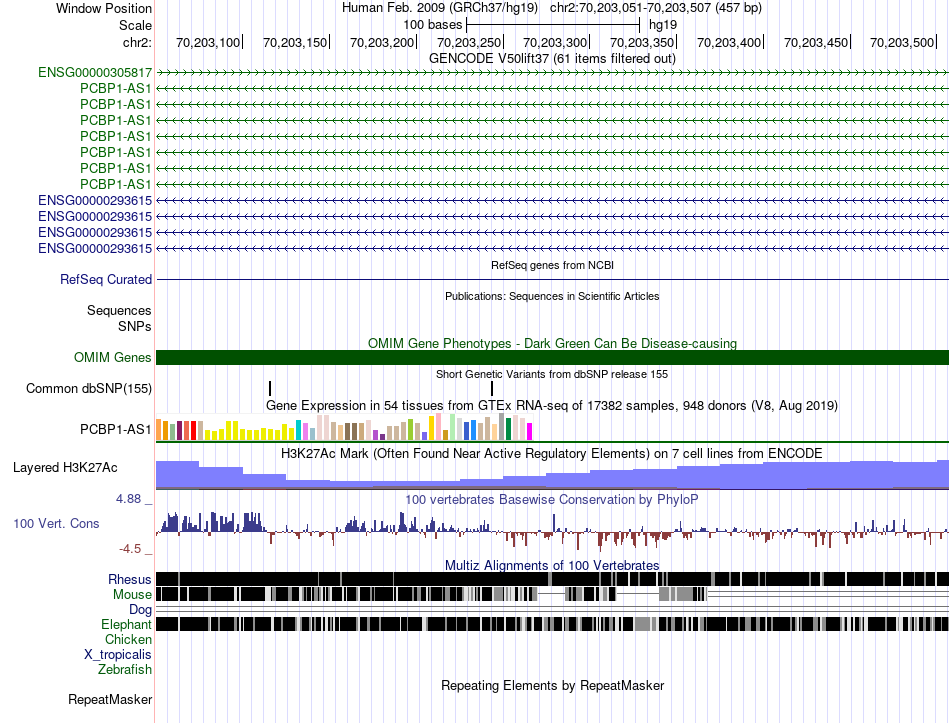Click the Dog species label
Screen dimensions: 950x723
141,610
